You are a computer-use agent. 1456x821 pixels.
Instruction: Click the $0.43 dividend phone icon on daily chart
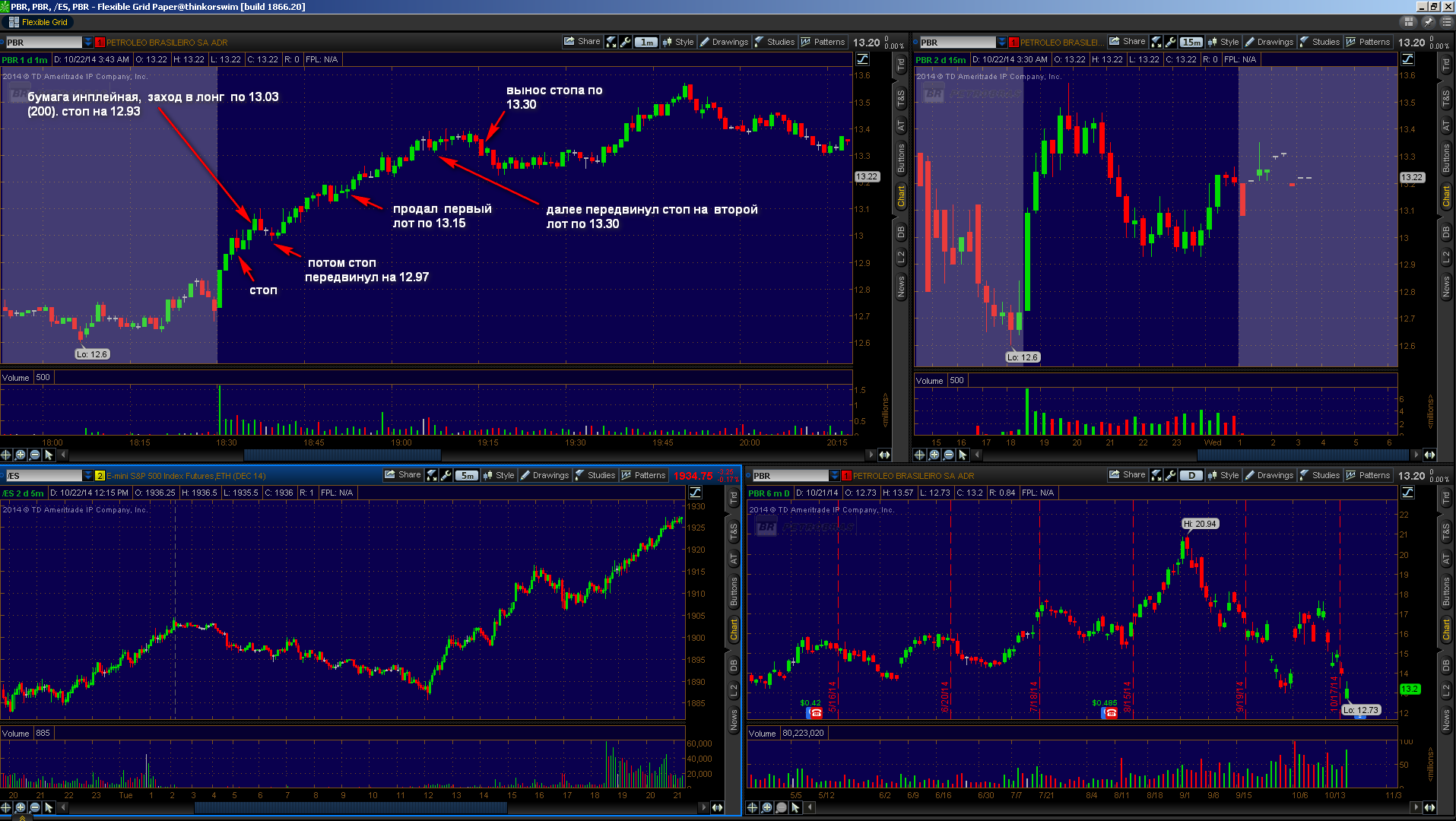[816, 713]
